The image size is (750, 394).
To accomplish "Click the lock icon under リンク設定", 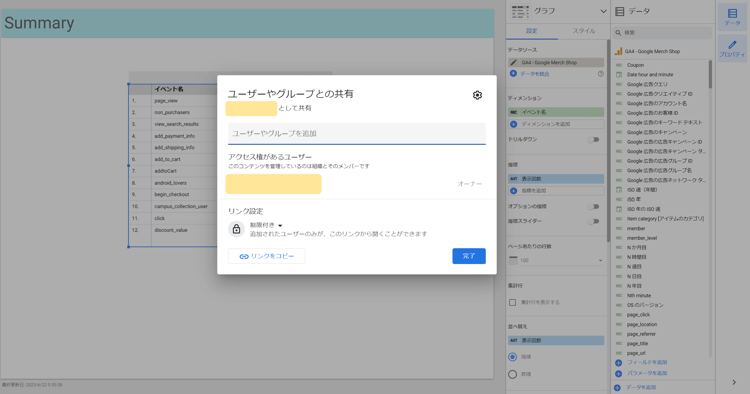I will (x=236, y=230).
